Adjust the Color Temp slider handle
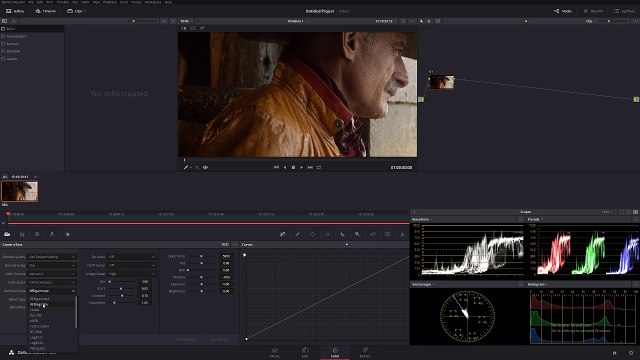640x360 pixels. coord(201,256)
